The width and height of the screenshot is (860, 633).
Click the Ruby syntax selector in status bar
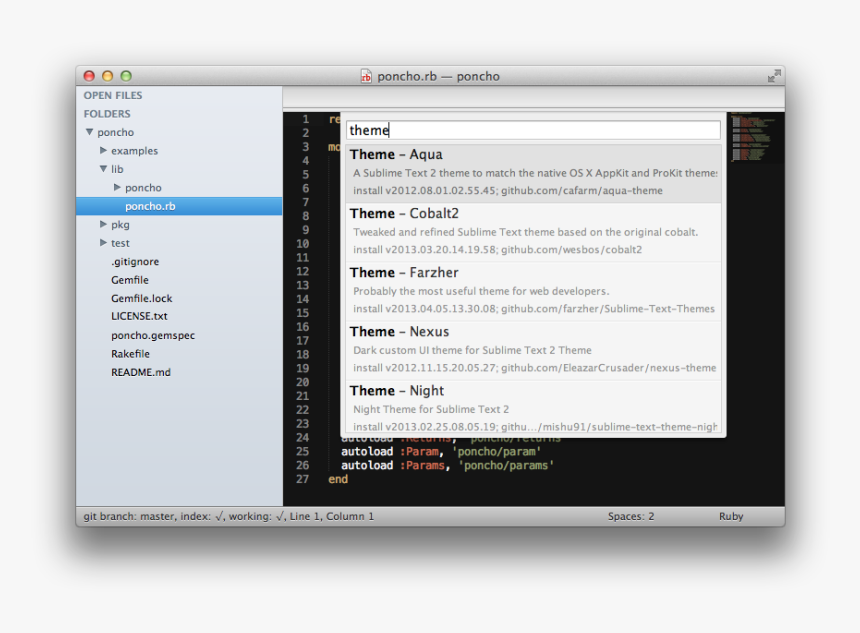731,516
